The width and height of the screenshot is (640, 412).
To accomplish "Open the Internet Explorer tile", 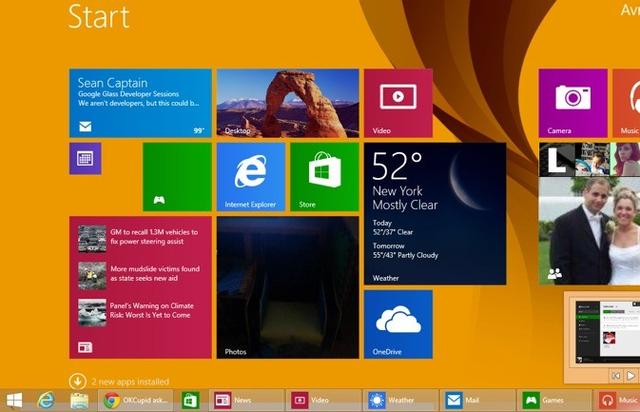I will [251, 176].
